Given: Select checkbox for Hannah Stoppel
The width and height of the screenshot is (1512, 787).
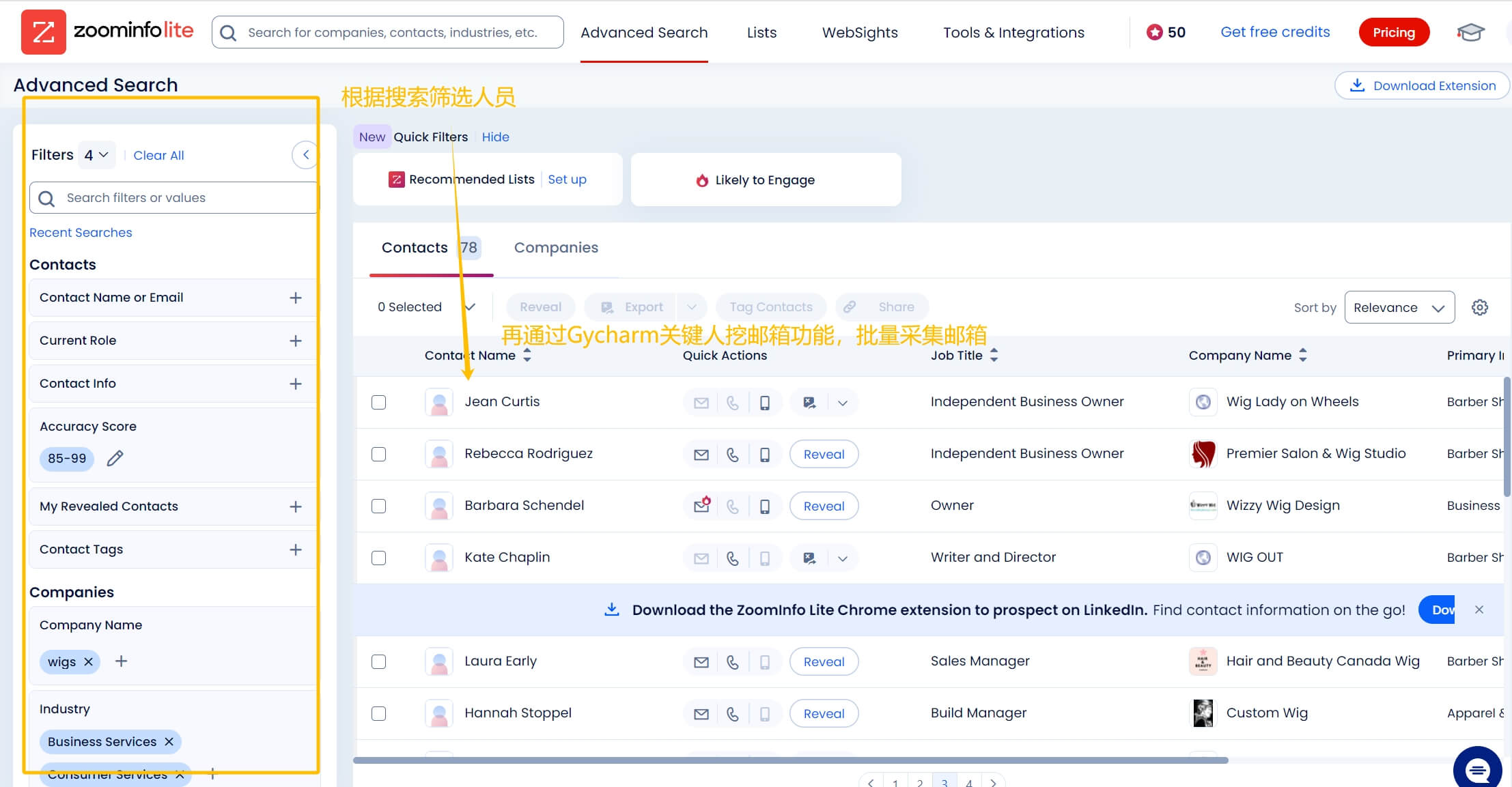Looking at the screenshot, I should [x=378, y=713].
